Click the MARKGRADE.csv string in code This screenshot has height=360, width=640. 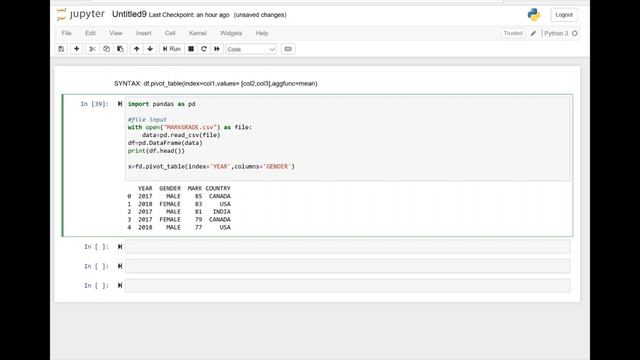pyautogui.click(x=189, y=127)
